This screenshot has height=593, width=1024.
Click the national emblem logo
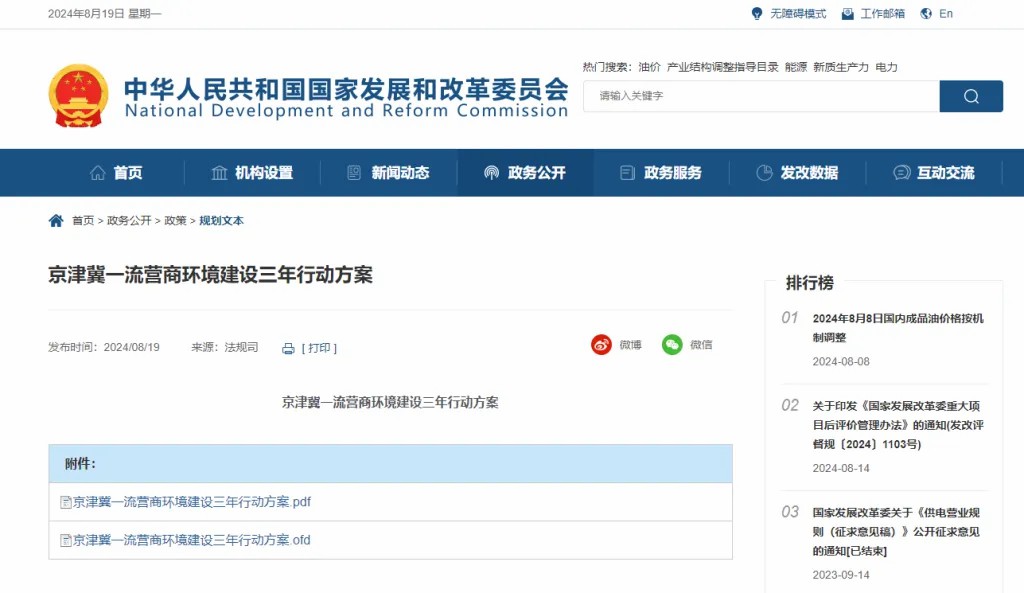point(78,96)
